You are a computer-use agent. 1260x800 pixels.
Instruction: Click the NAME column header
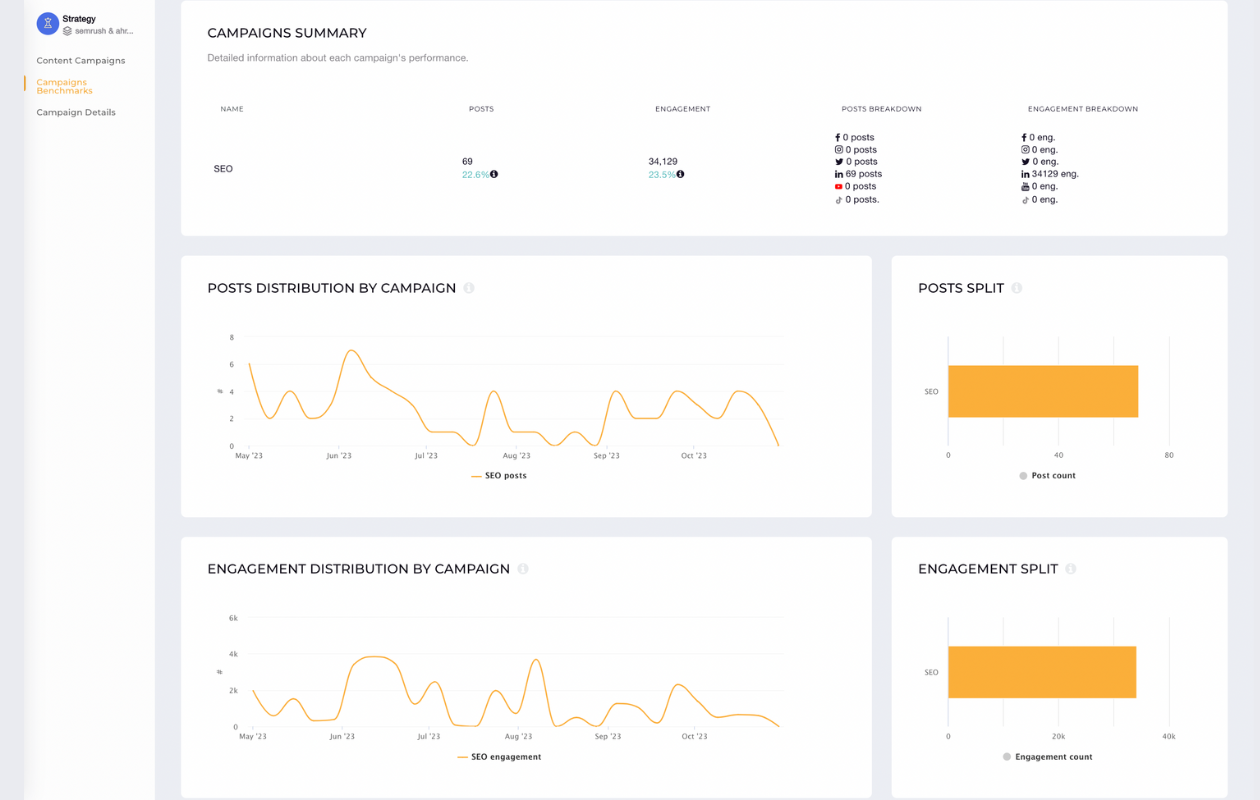(x=232, y=109)
